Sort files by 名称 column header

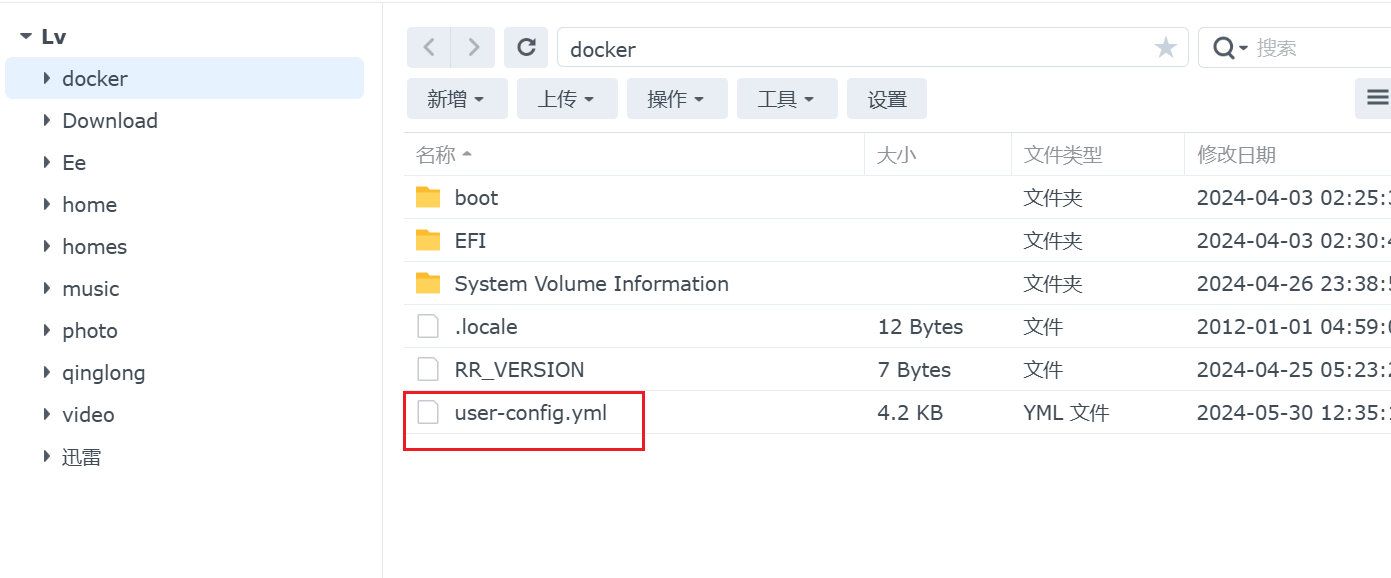pyautogui.click(x=436, y=155)
